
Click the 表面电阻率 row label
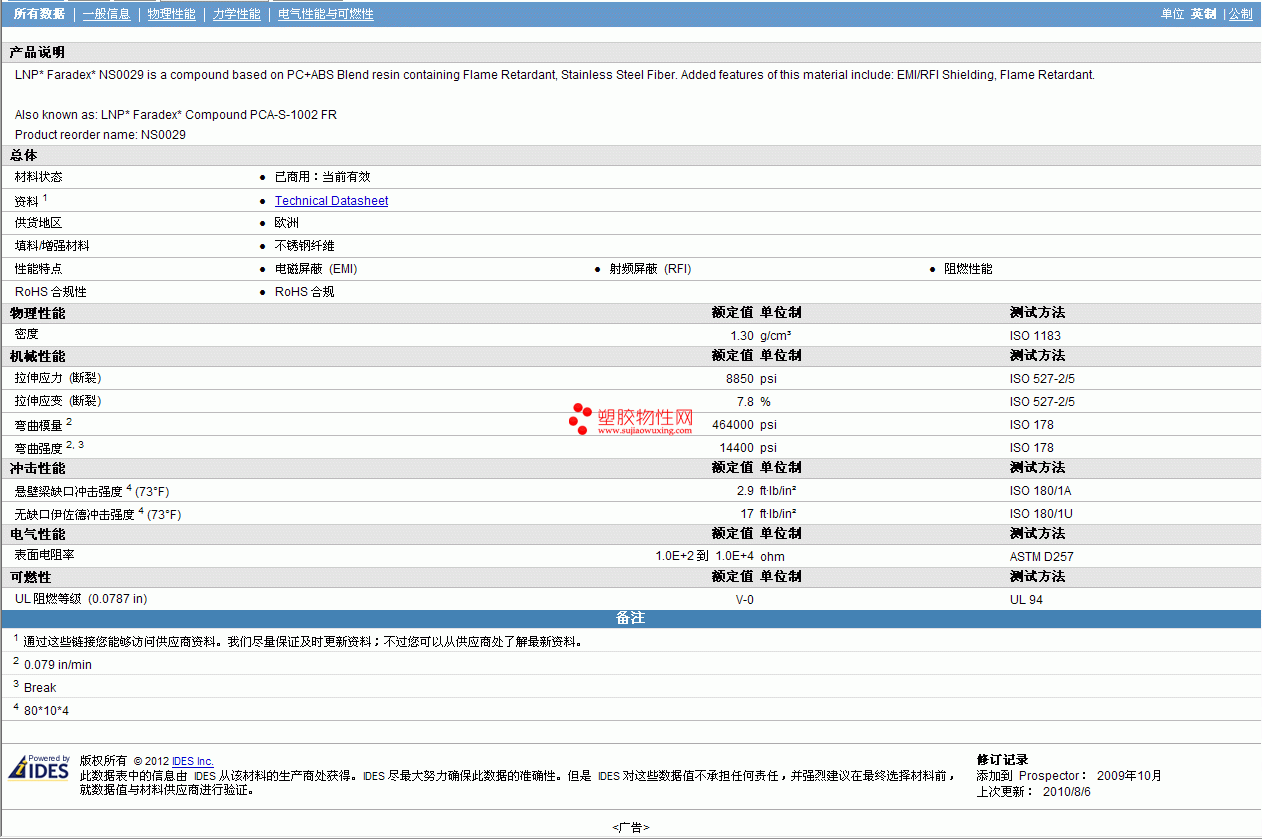coord(45,555)
